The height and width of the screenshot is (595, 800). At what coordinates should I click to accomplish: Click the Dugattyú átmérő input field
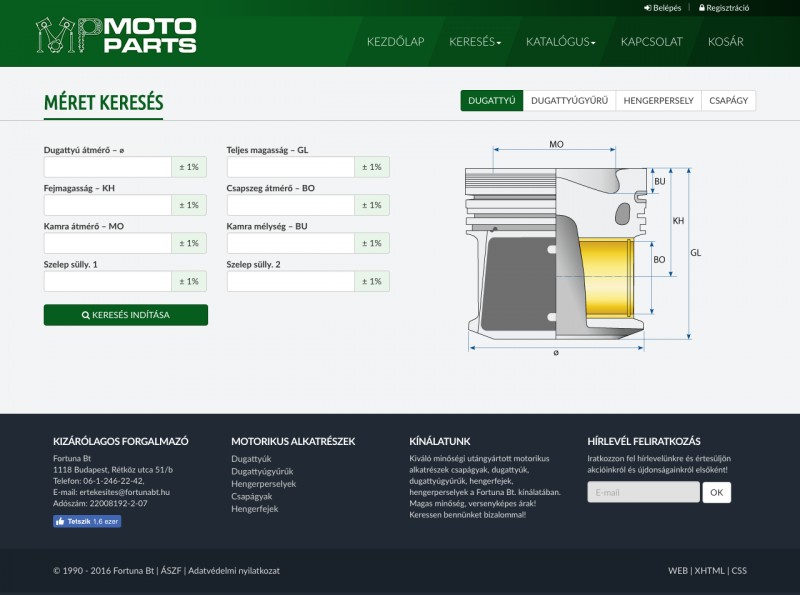point(107,167)
